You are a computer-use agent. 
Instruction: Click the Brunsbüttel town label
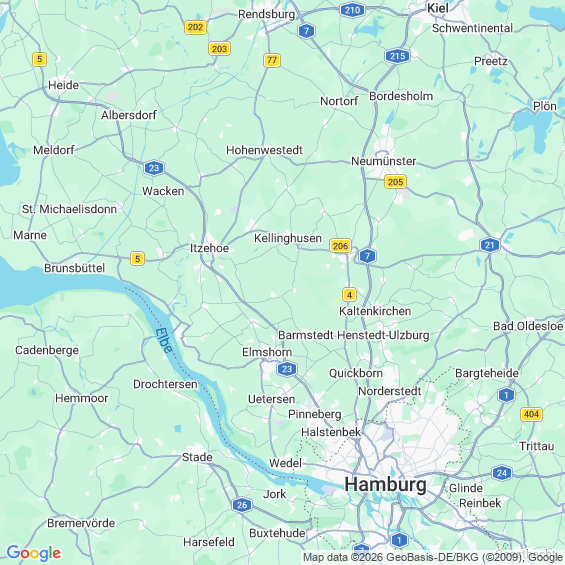tap(75, 268)
